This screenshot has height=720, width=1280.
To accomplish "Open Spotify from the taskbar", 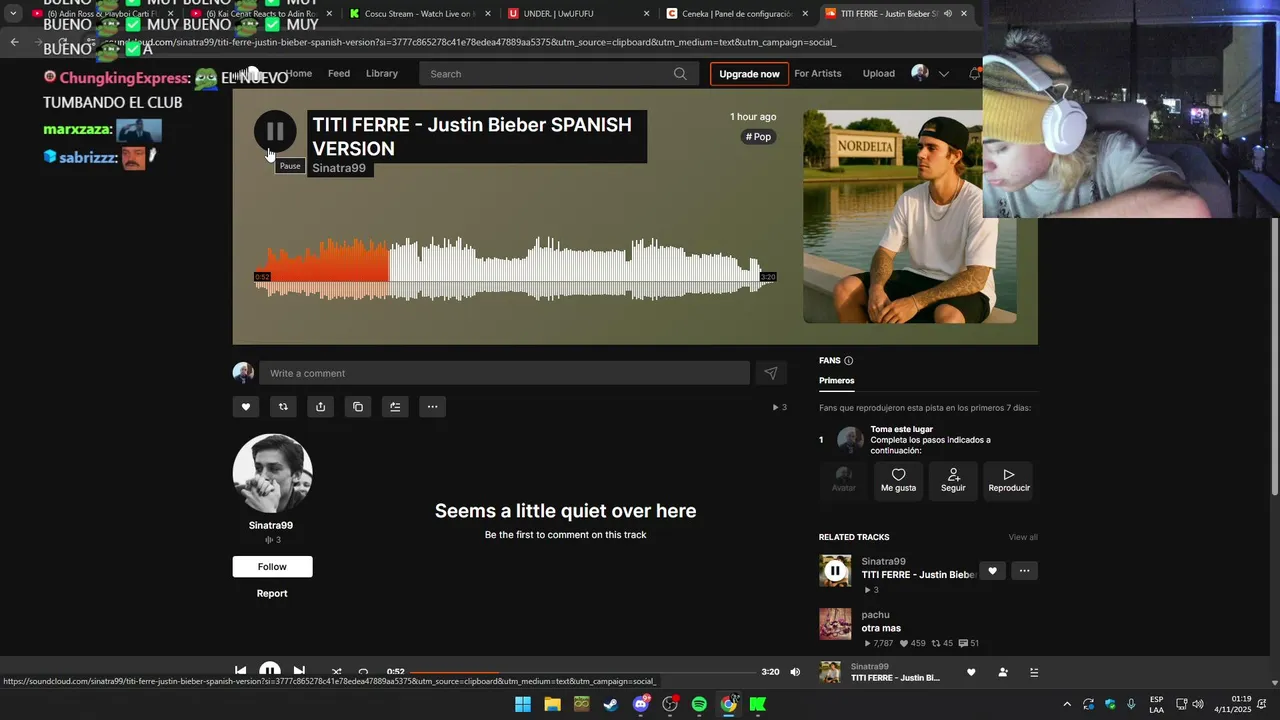I will [699, 704].
